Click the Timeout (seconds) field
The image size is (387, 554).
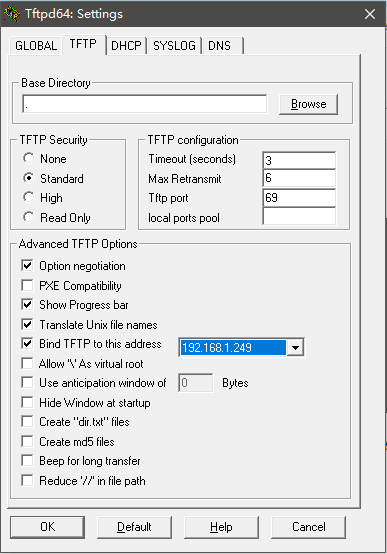coord(299,160)
